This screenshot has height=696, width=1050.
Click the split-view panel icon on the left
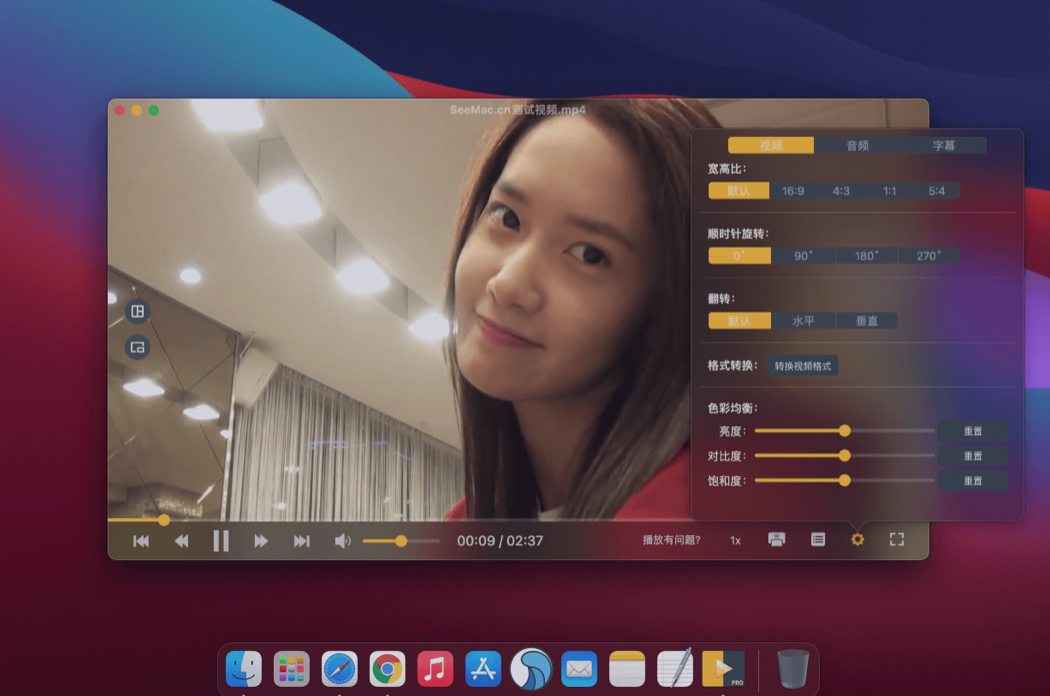pos(135,311)
